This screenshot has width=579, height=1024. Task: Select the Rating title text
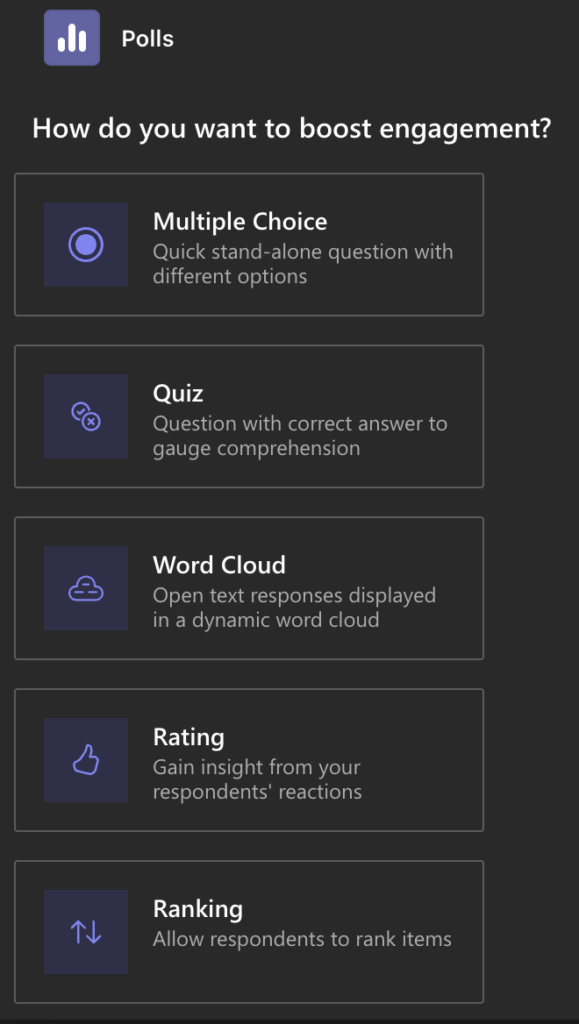pos(189,737)
